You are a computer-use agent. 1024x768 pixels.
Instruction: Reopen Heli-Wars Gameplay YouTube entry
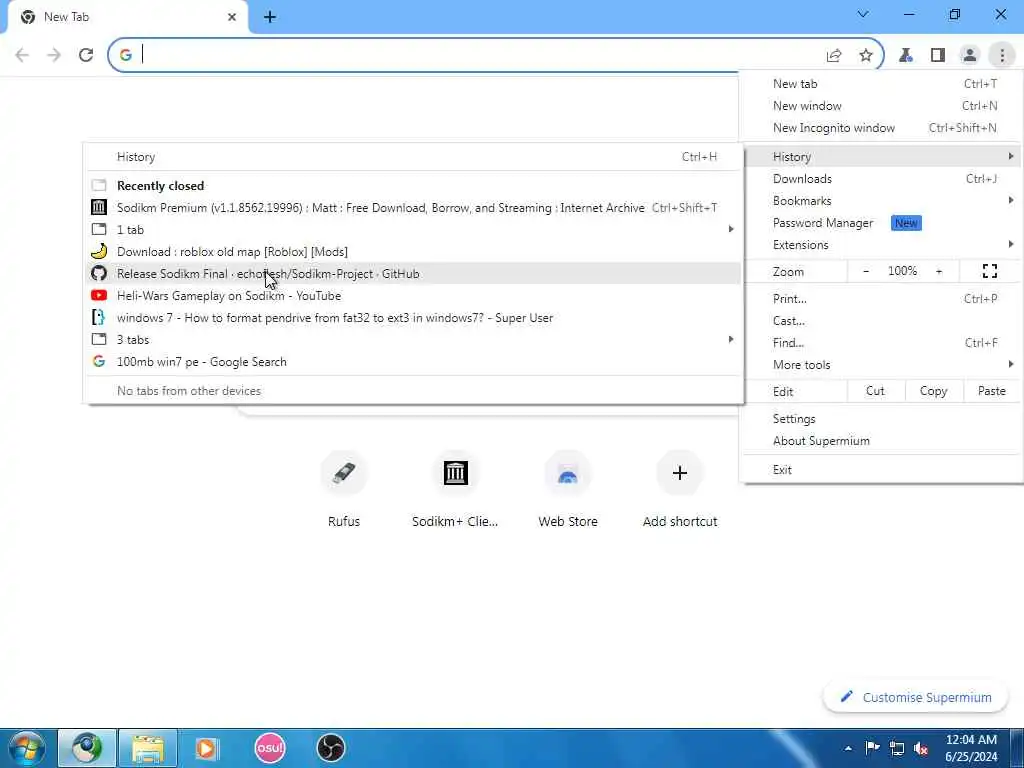pyautogui.click(x=413, y=296)
